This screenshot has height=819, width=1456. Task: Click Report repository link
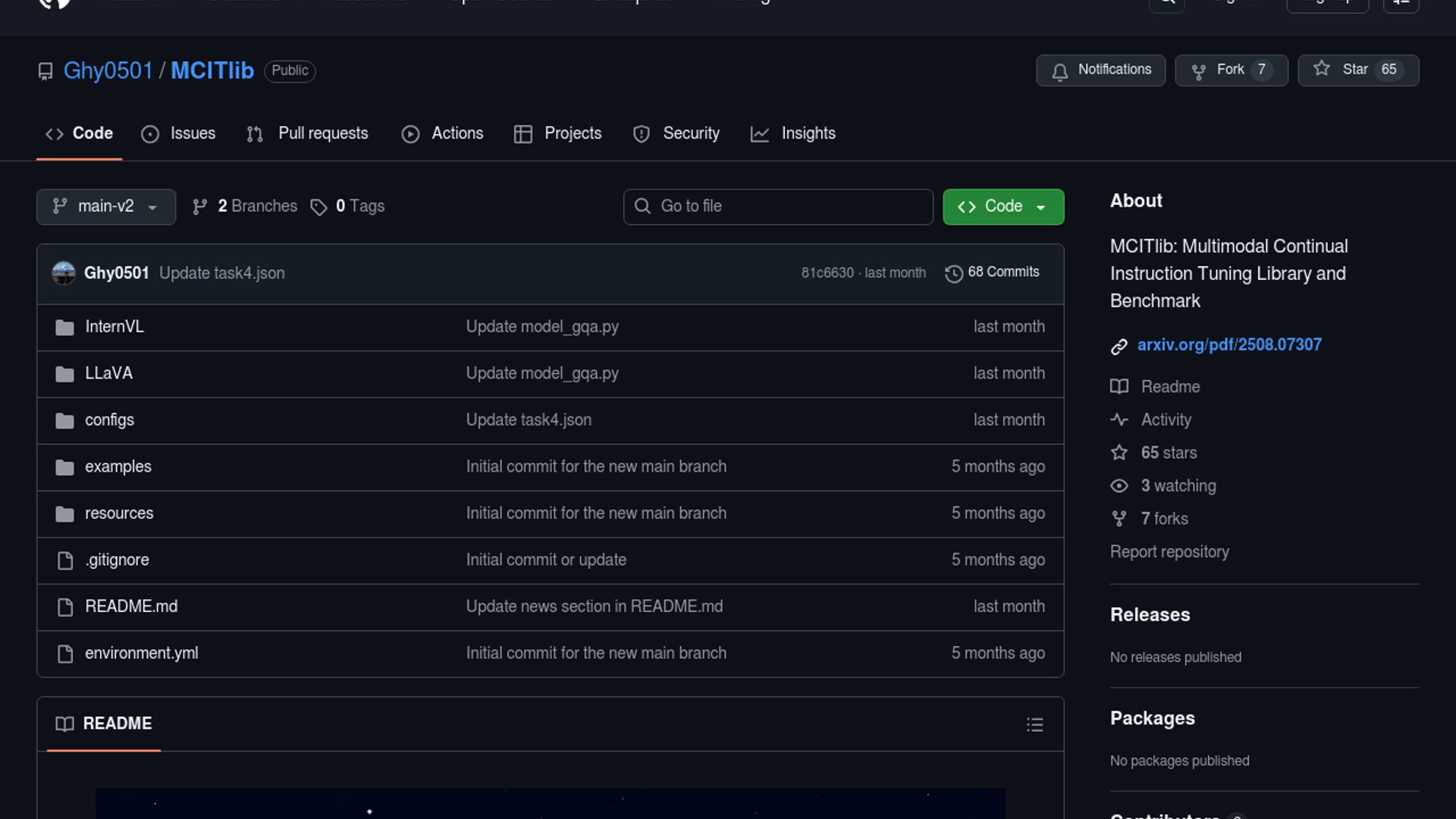click(1169, 552)
